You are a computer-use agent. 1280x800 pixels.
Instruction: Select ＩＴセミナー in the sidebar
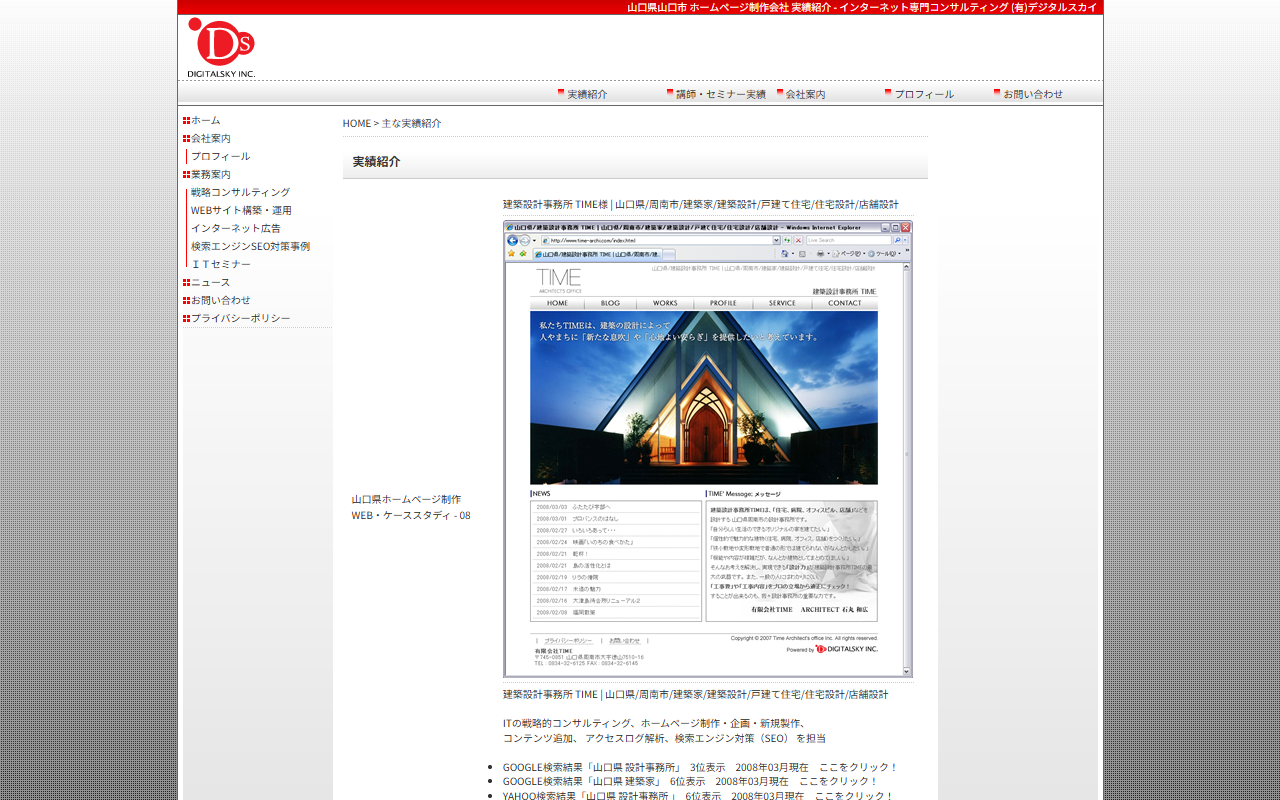(221, 264)
